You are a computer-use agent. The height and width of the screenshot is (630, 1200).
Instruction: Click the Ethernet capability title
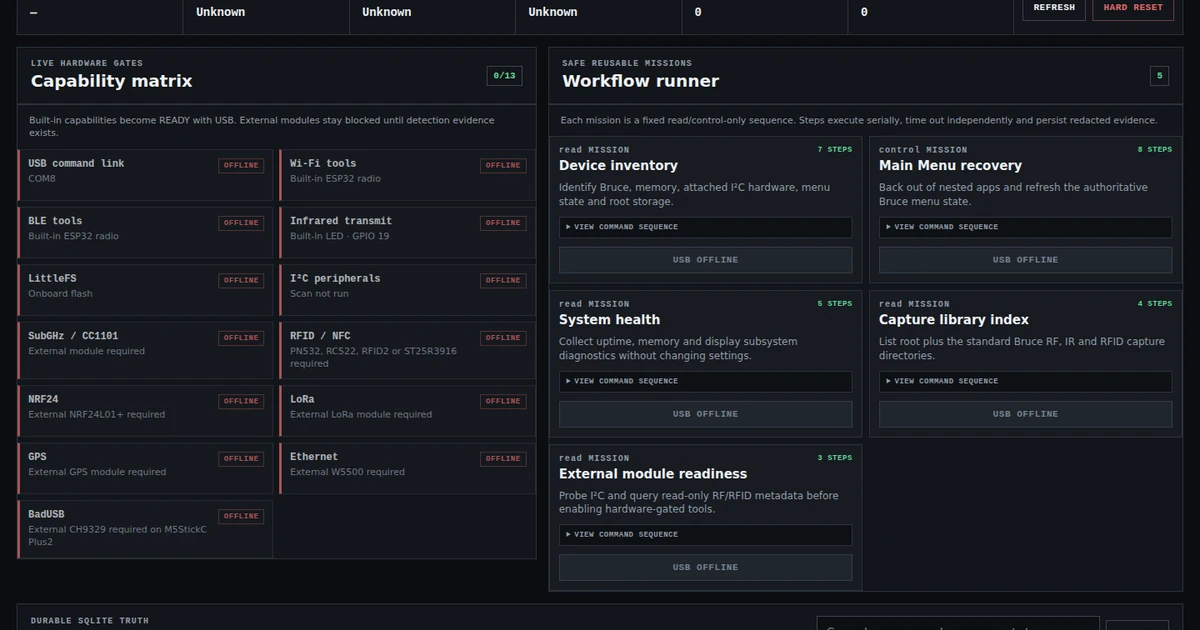(x=314, y=457)
